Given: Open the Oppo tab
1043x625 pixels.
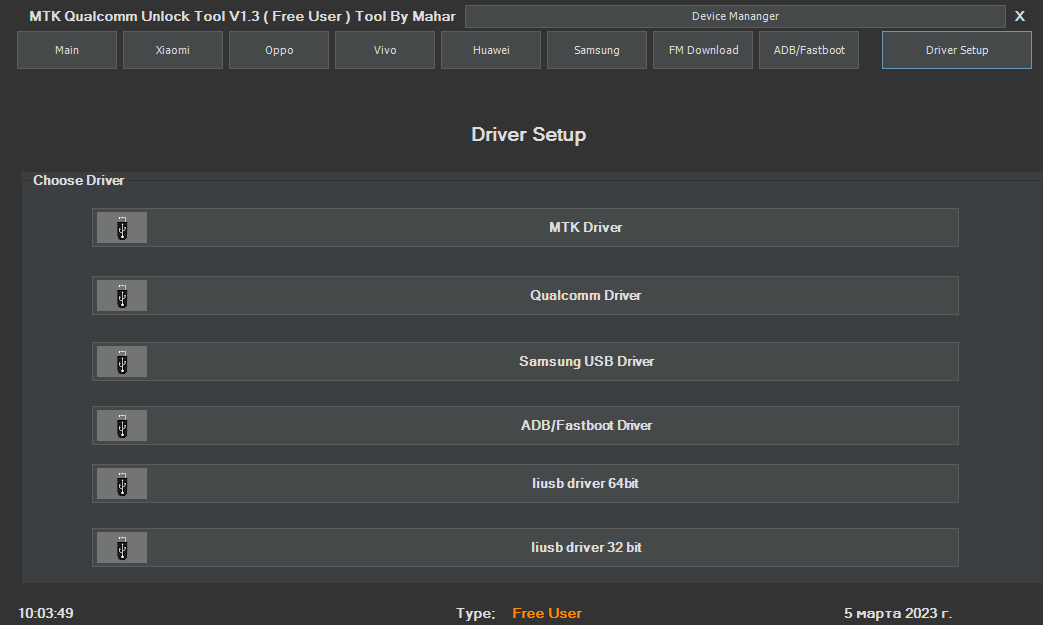Looking at the screenshot, I should pos(279,50).
